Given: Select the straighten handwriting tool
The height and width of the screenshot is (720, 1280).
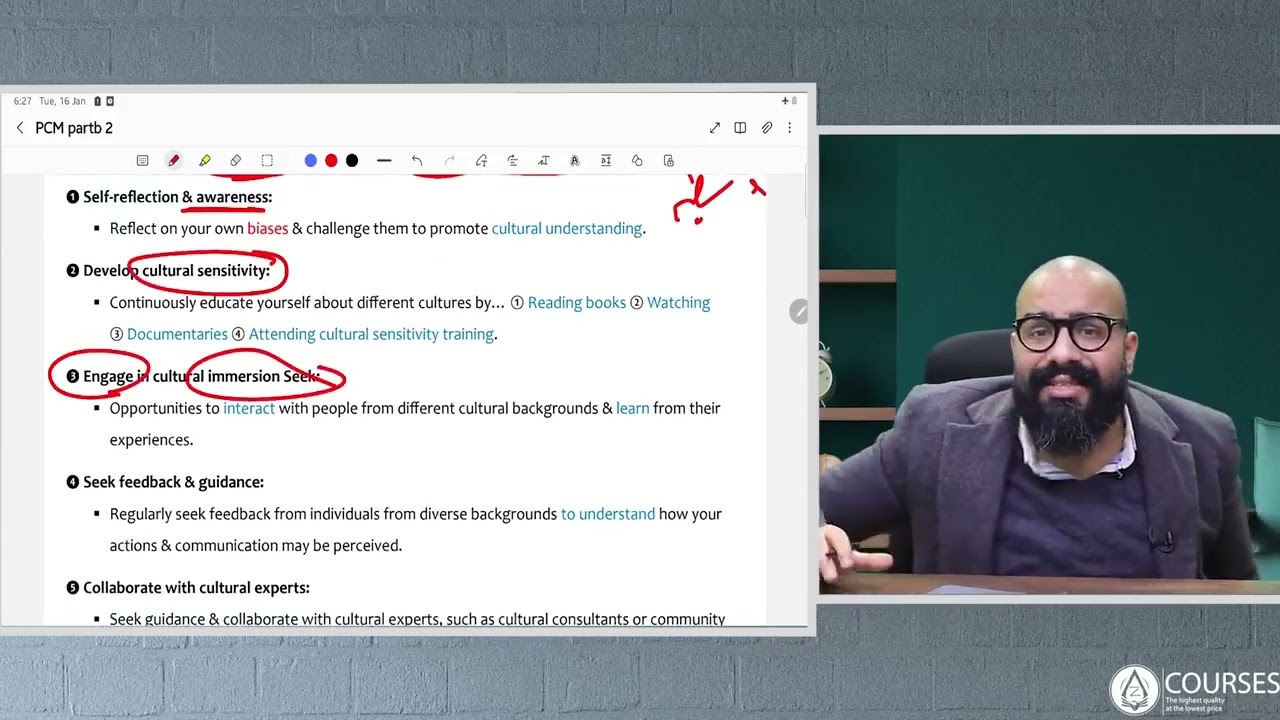Looking at the screenshot, I should 512,160.
